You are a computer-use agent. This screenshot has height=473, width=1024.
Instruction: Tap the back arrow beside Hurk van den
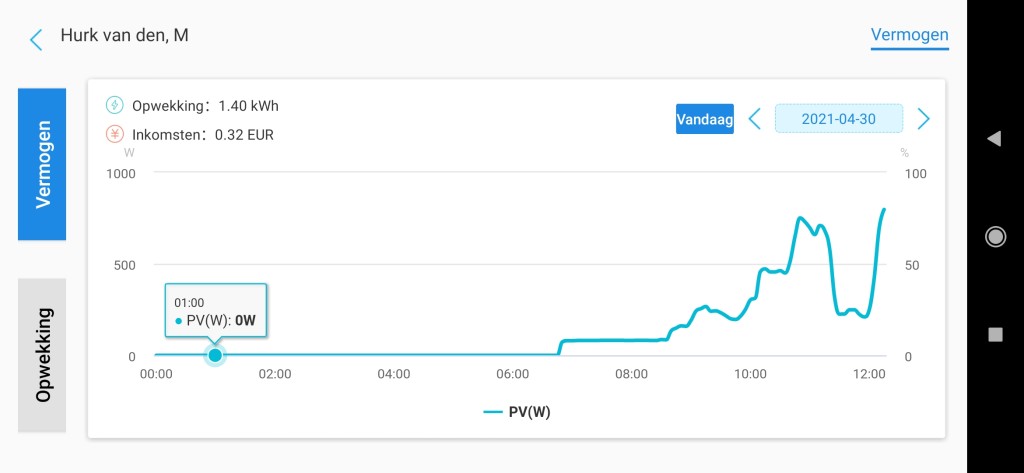36,39
